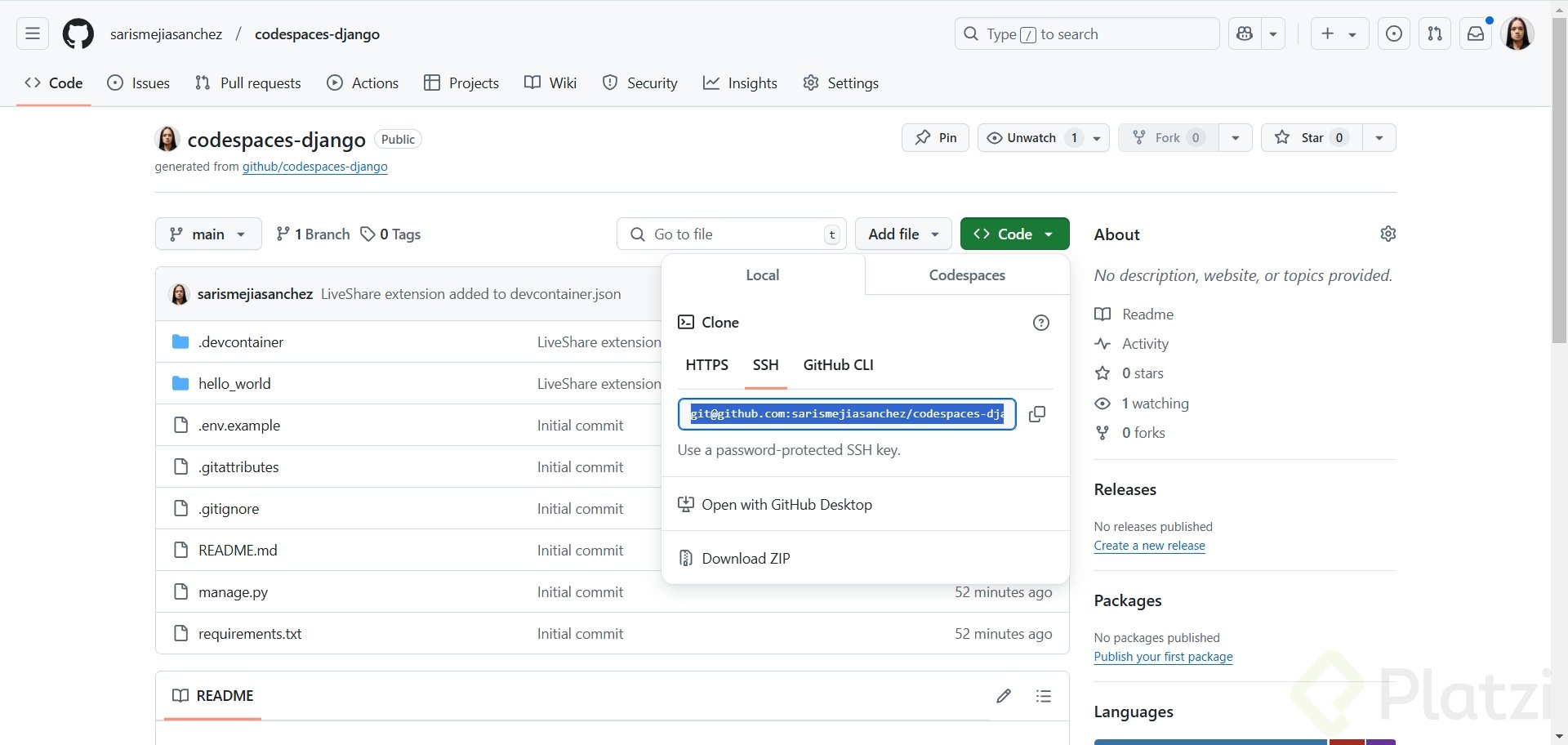The image size is (1568, 745).
Task: Toggle Pin for this repository
Action: tap(935, 138)
